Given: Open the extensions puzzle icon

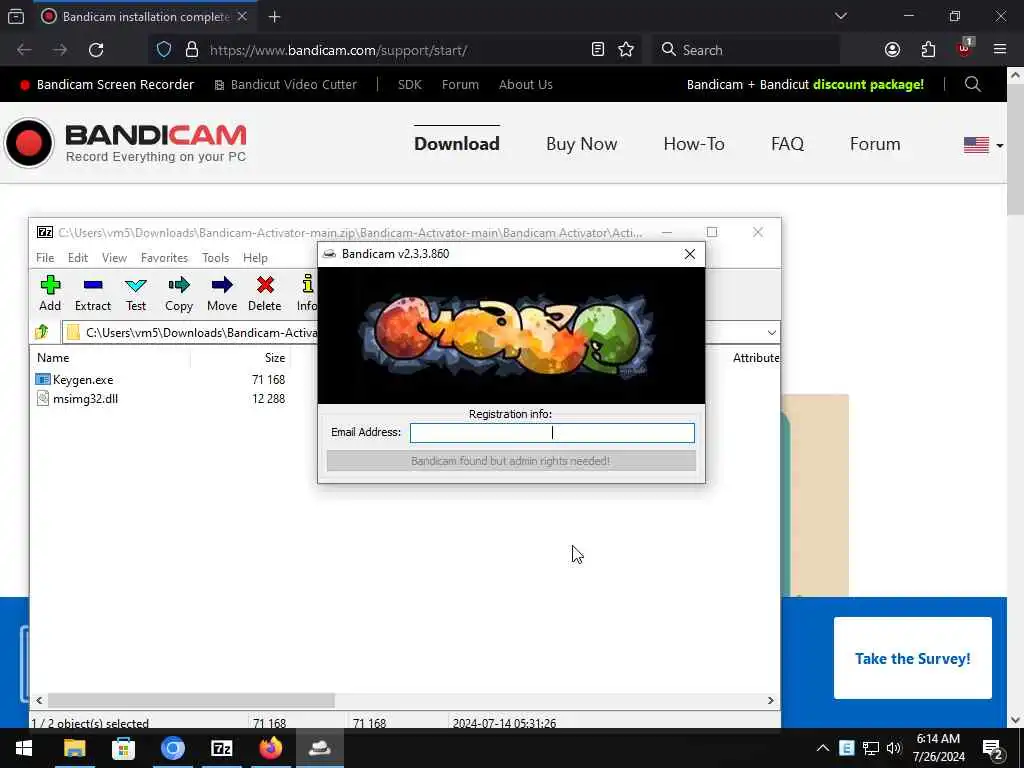Looking at the screenshot, I should coord(928,50).
